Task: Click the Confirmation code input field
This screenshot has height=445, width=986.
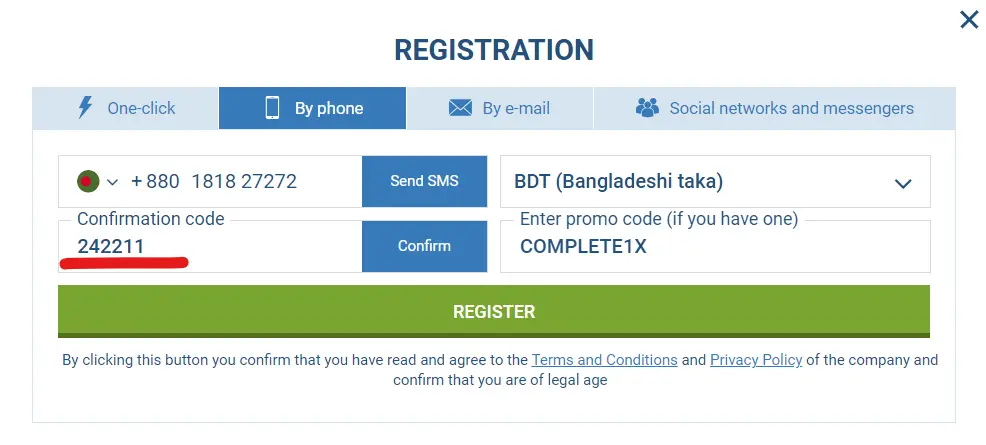Action: [x=210, y=247]
